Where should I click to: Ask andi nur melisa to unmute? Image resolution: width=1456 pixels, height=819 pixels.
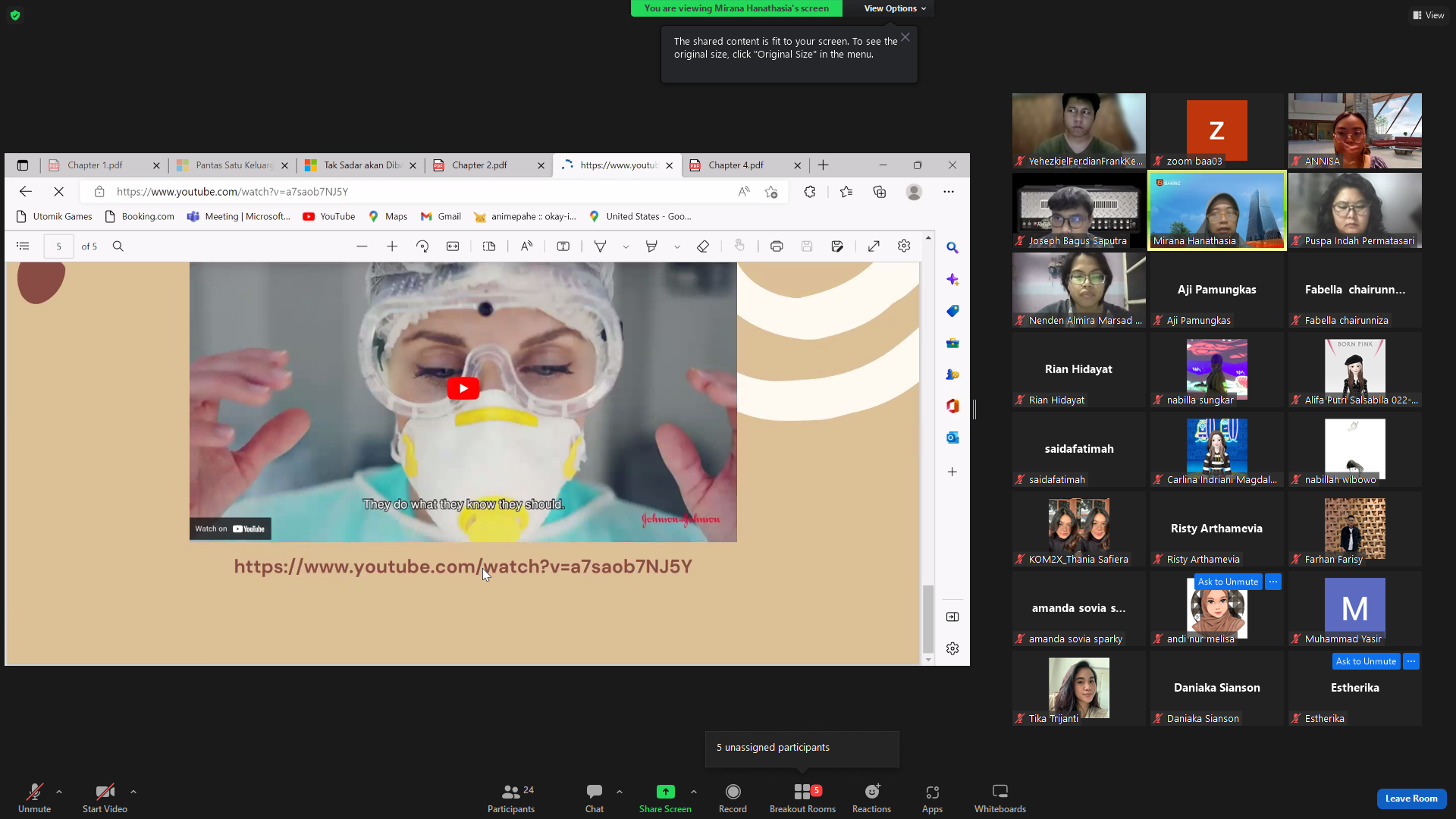[1228, 582]
